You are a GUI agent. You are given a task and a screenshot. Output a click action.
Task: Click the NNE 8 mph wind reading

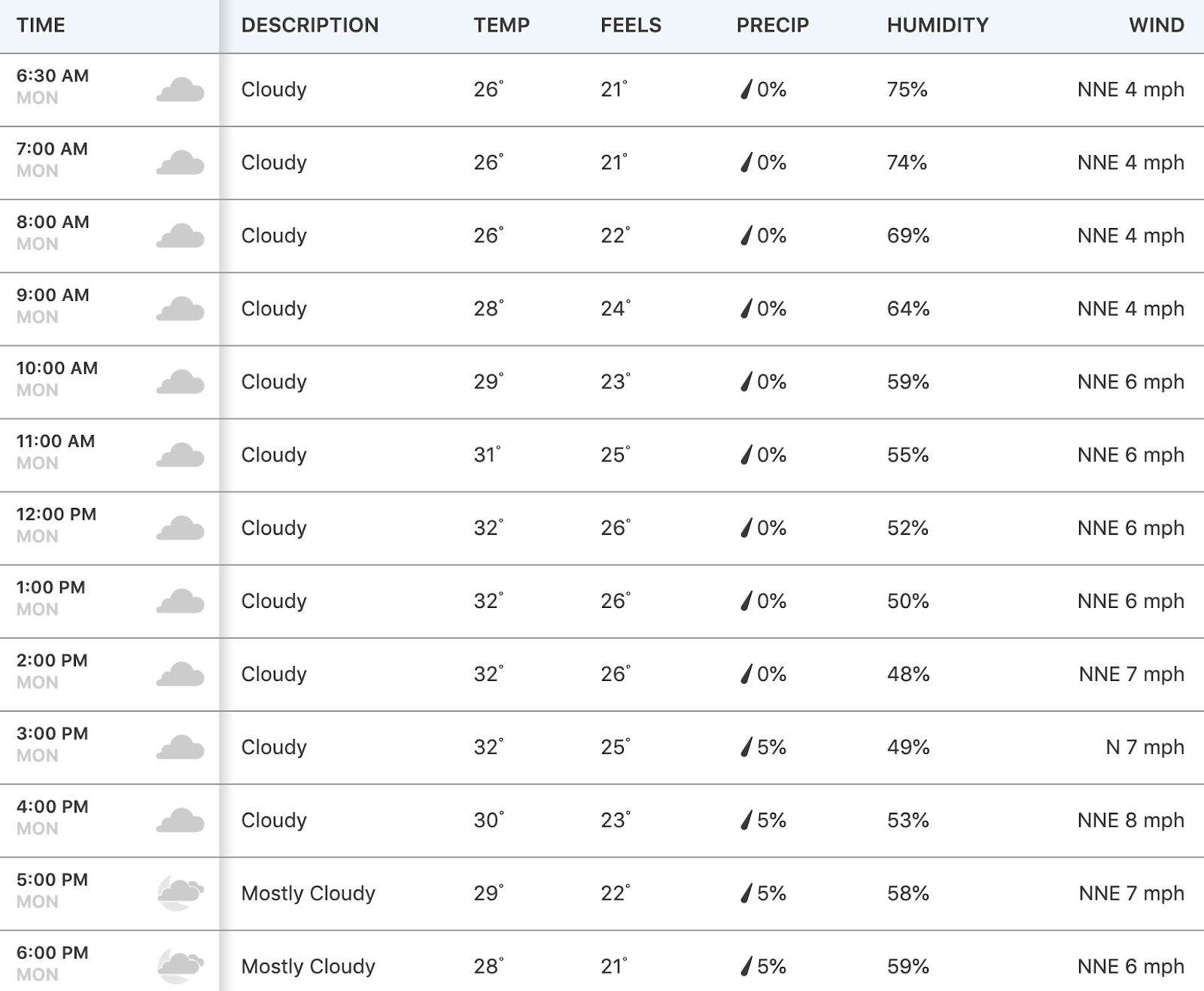[x=1131, y=820]
